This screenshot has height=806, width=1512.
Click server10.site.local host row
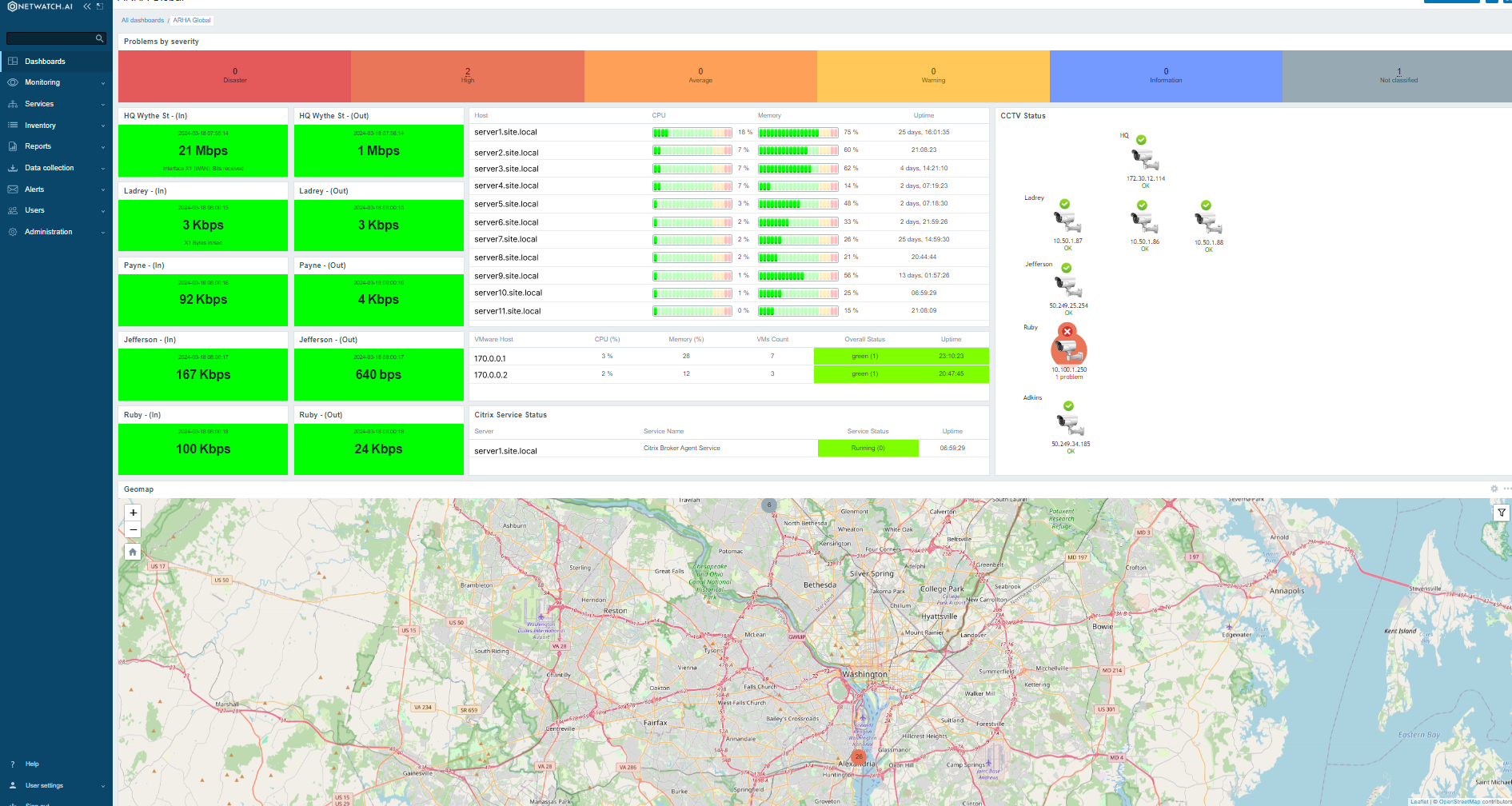pos(508,293)
